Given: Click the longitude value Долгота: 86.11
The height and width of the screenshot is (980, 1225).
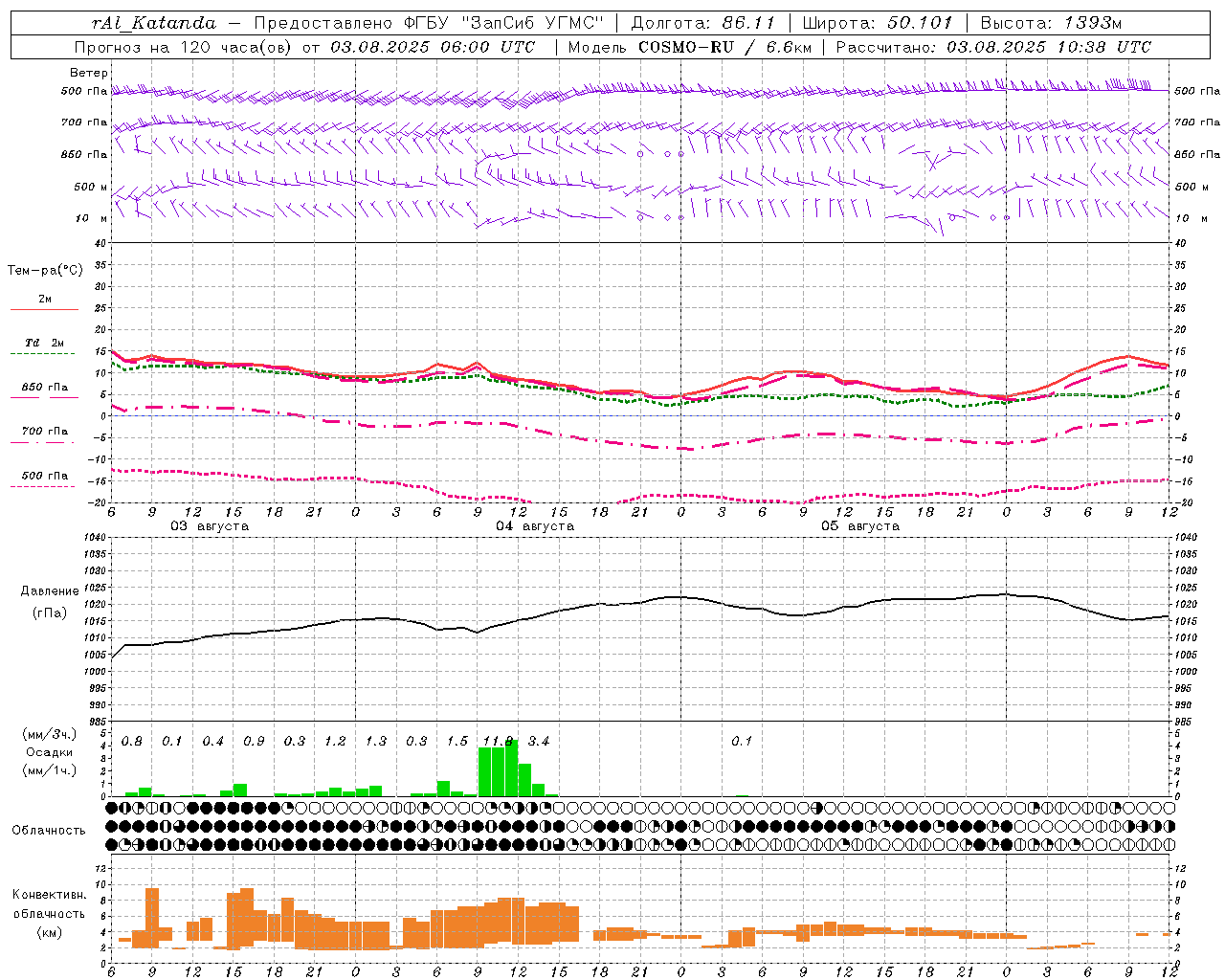Looking at the screenshot, I should 703,23.
